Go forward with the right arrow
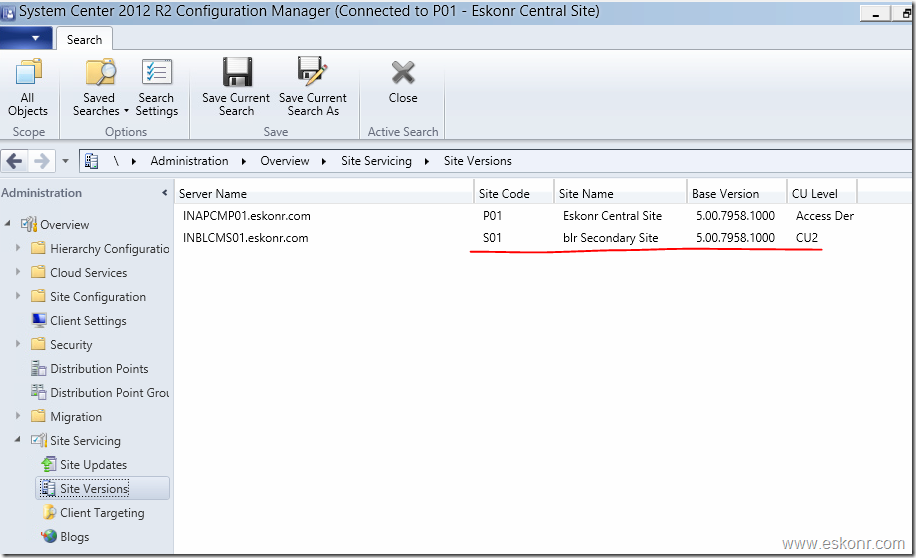The height and width of the screenshot is (558, 916). (41, 161)
